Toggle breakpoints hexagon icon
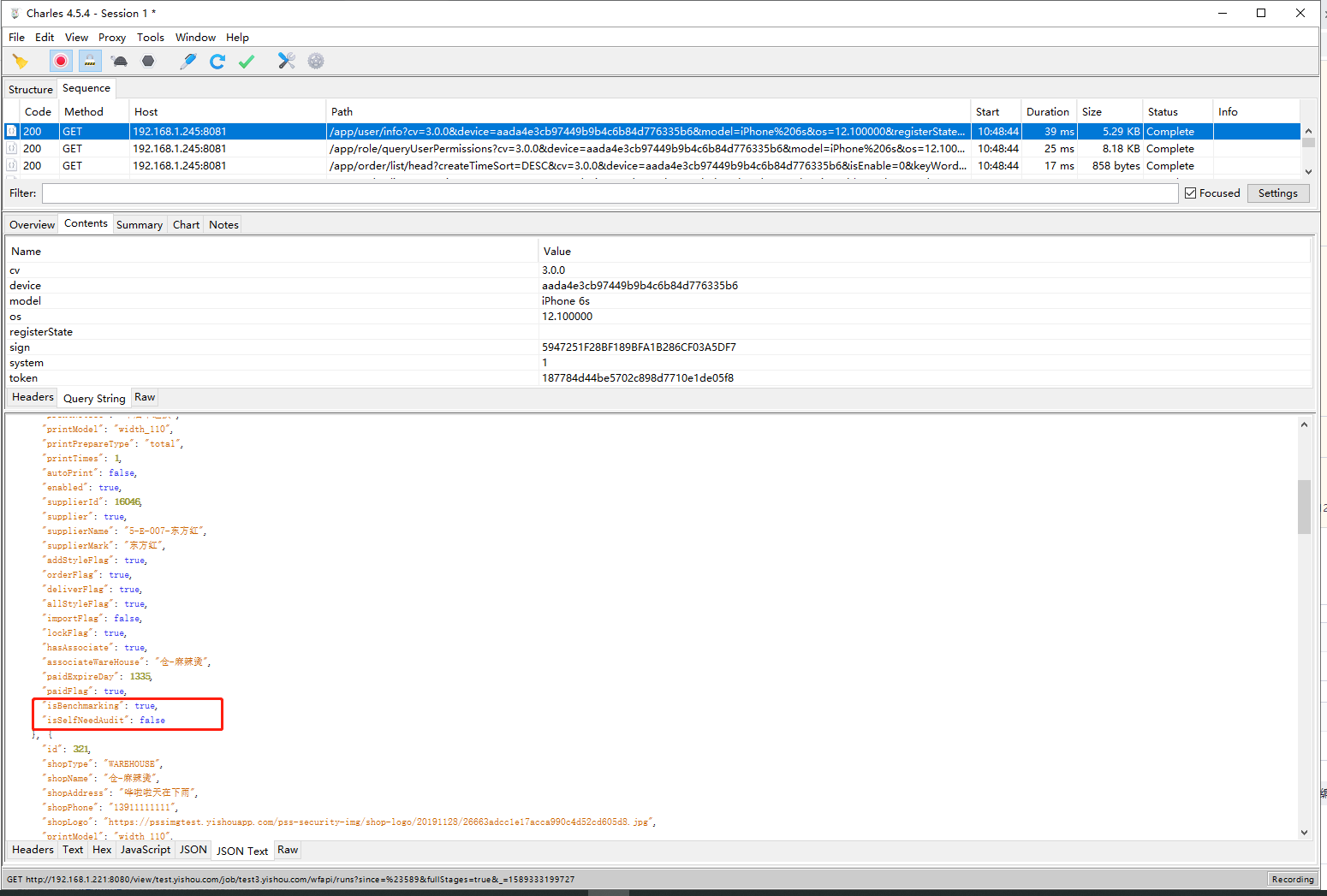 [x=148, y=61]
